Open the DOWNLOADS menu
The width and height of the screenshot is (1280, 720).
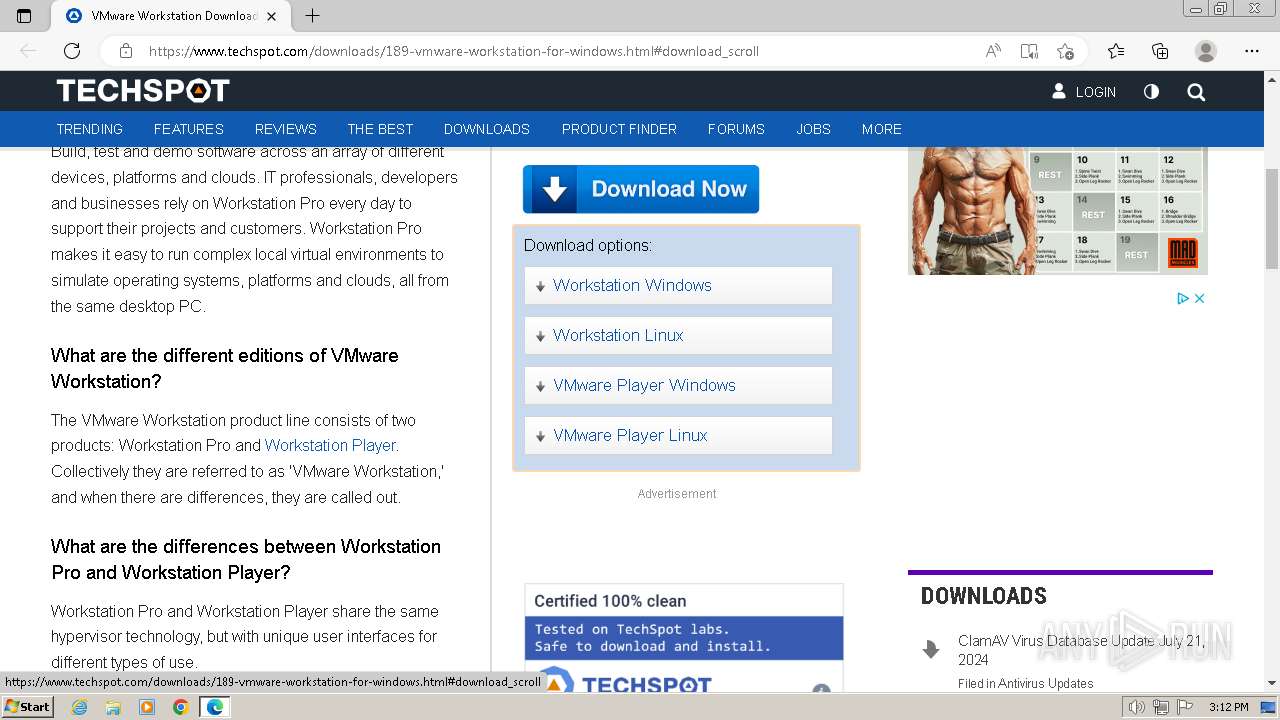point(487,129)
